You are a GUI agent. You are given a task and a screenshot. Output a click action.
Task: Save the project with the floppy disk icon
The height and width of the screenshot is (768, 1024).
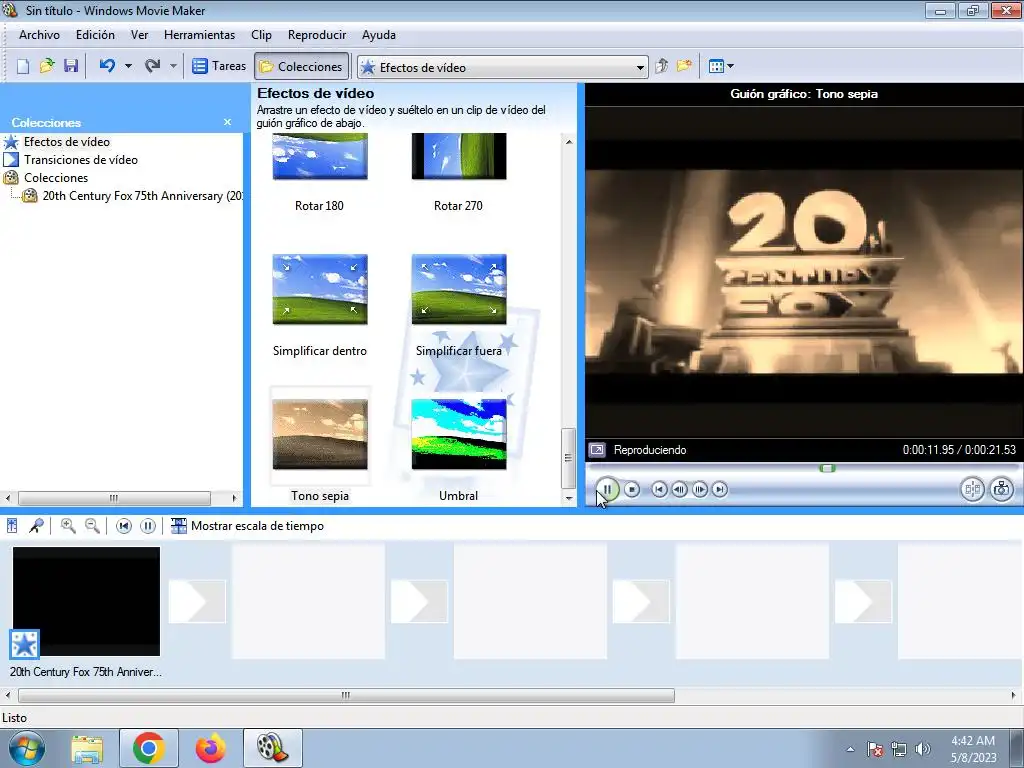tap(71, 66)
